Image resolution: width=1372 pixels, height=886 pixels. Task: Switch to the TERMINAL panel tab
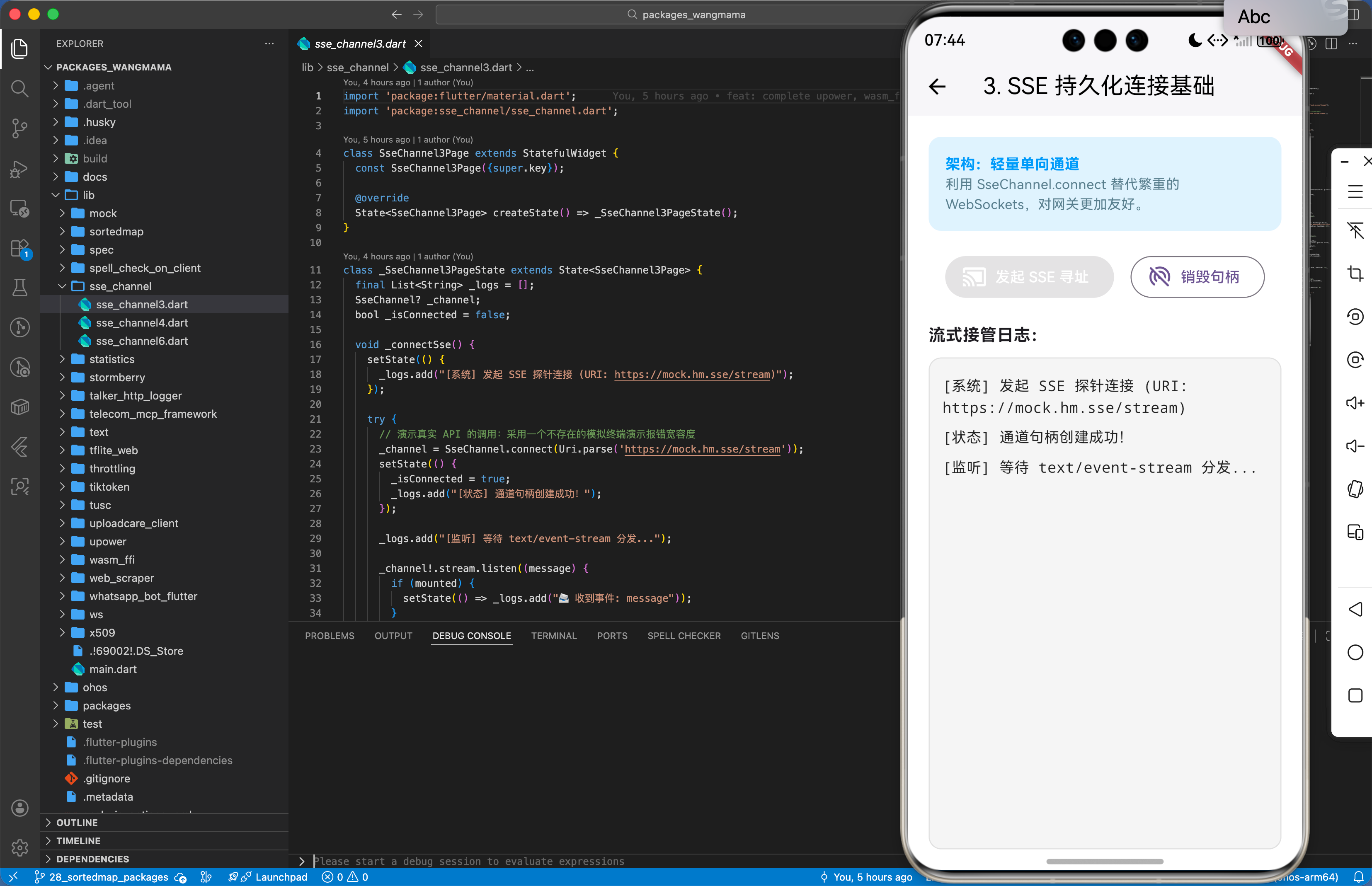point(553,636)
